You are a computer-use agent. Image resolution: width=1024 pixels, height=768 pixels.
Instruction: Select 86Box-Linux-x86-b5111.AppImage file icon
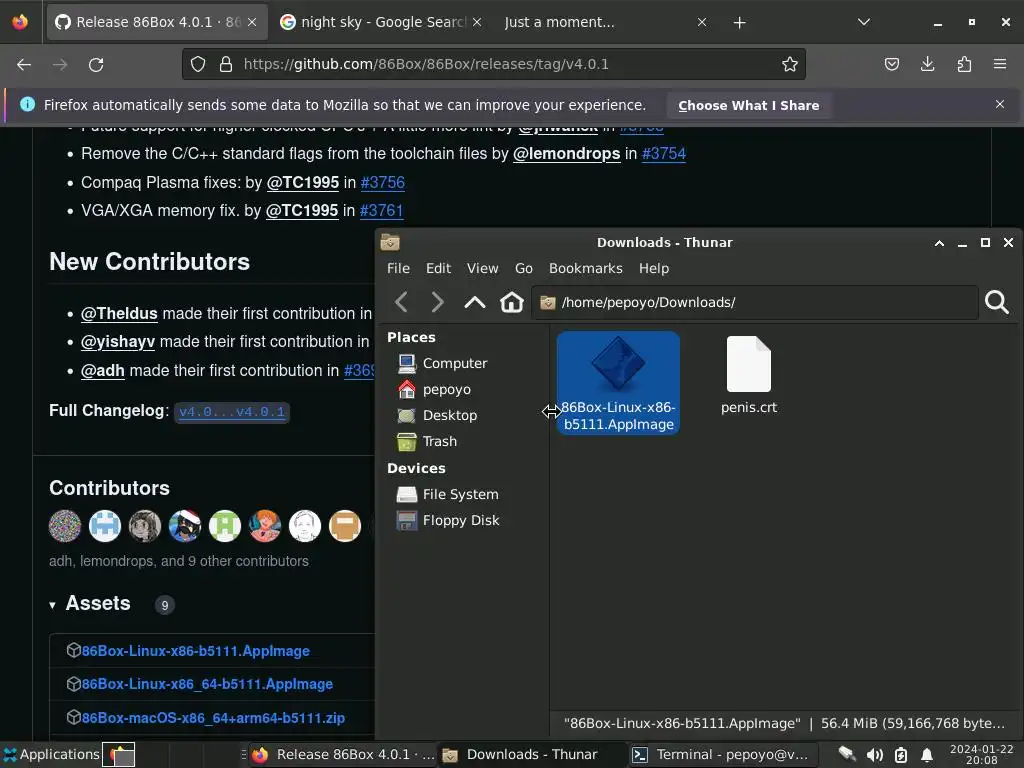coord(618,383)
